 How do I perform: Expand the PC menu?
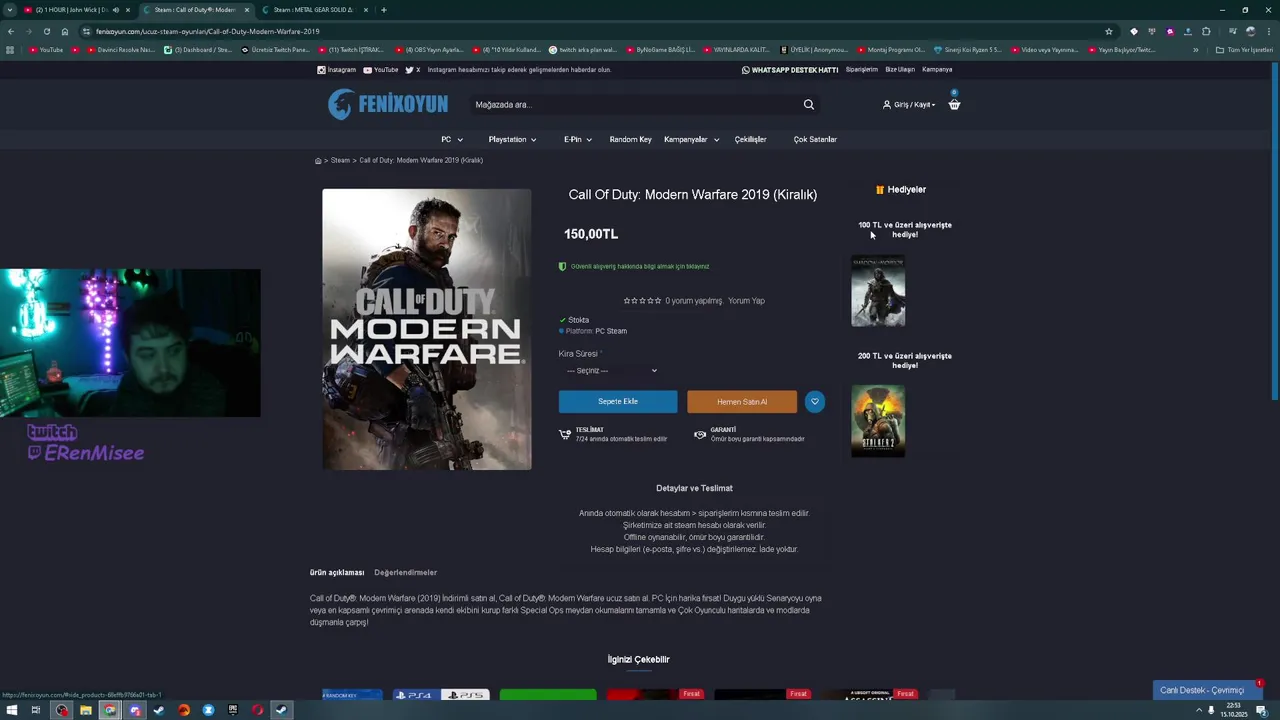coord(452,139)
